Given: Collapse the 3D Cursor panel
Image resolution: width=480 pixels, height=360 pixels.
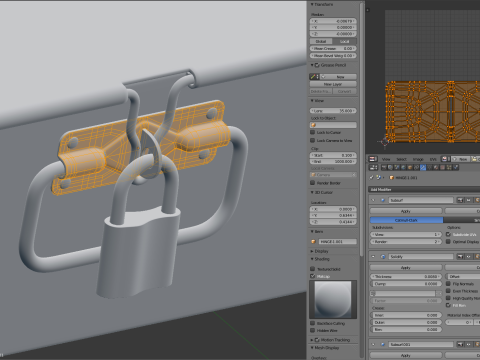Looking at the screenshot, I should coord(312,192).
